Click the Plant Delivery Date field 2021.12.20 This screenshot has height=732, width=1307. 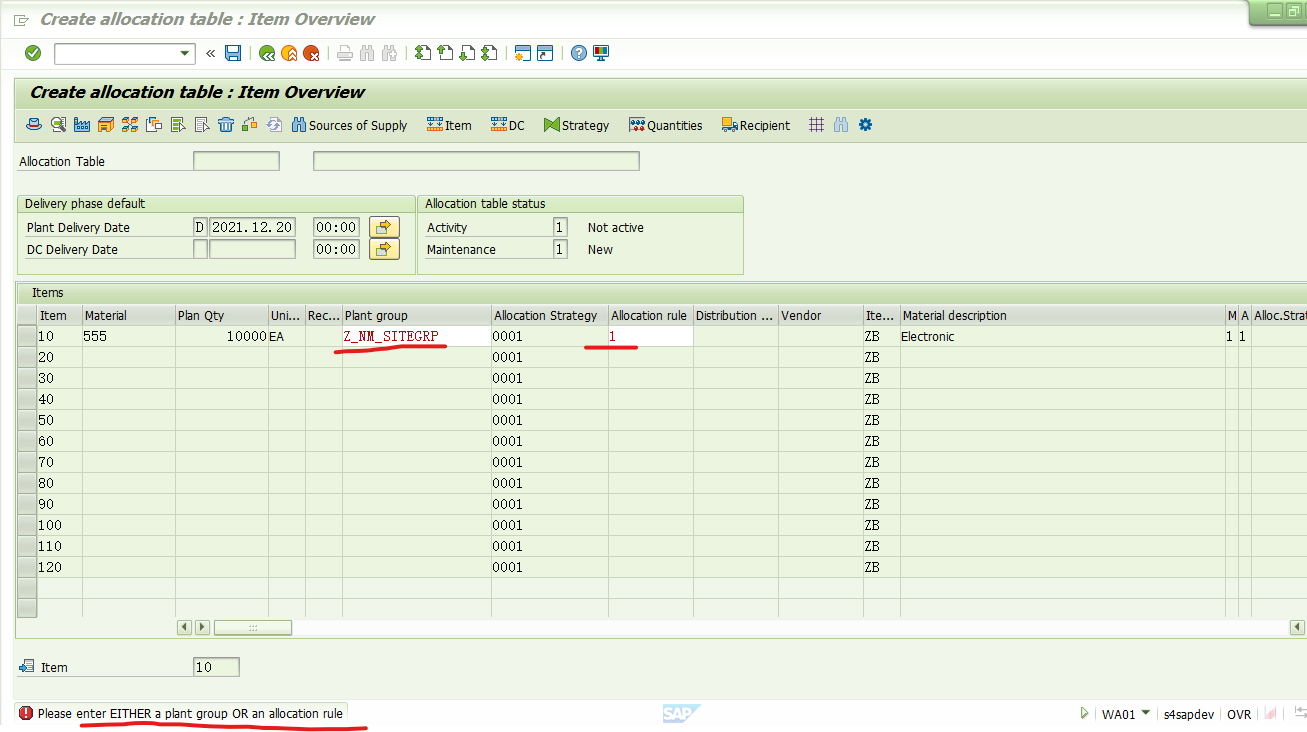point(252,227)
